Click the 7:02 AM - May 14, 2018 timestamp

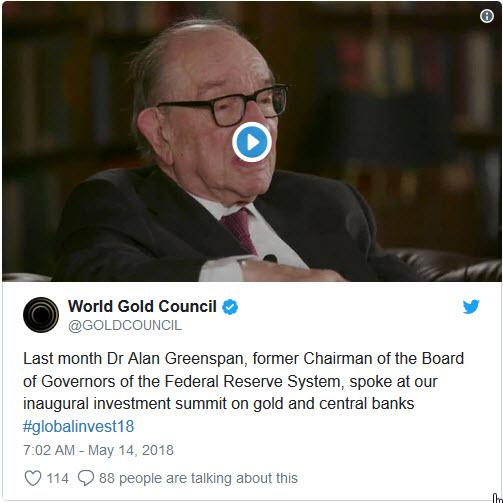98,450
